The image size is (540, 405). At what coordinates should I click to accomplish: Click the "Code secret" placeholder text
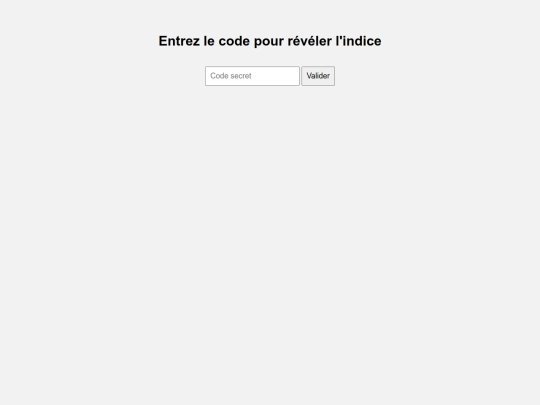pyautogui.click(x=231, y=76)
